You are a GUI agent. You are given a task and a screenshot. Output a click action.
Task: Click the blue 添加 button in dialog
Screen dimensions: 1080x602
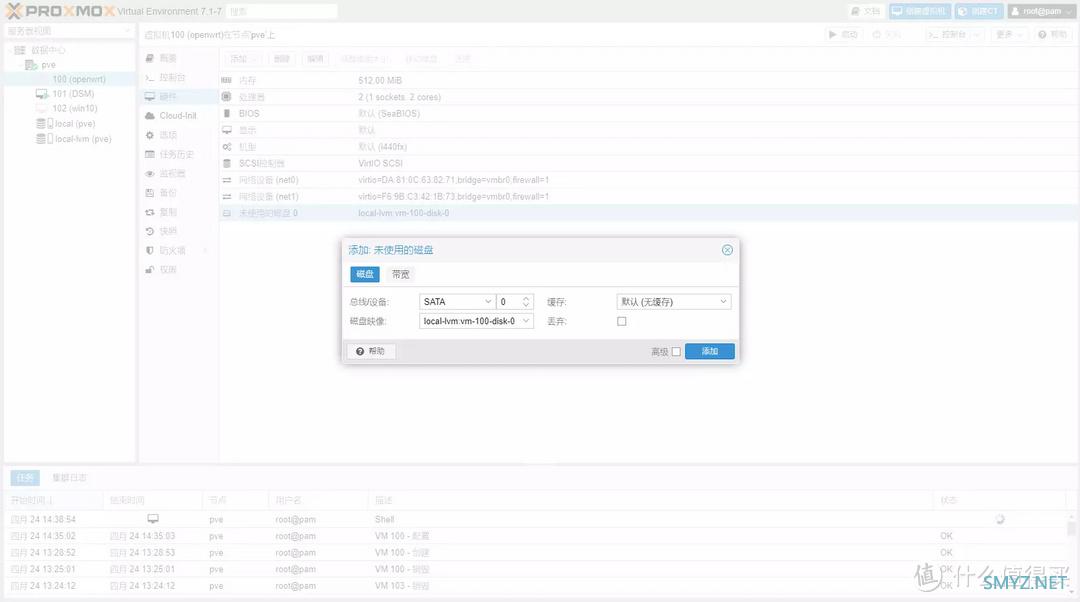click(709, 351)
